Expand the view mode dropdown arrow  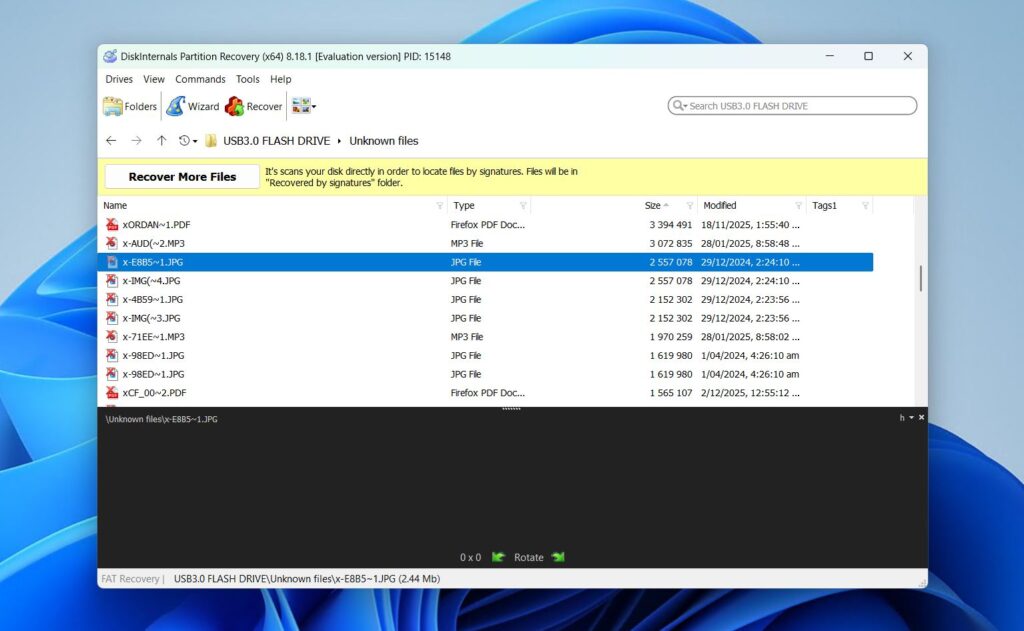[314, 106]
